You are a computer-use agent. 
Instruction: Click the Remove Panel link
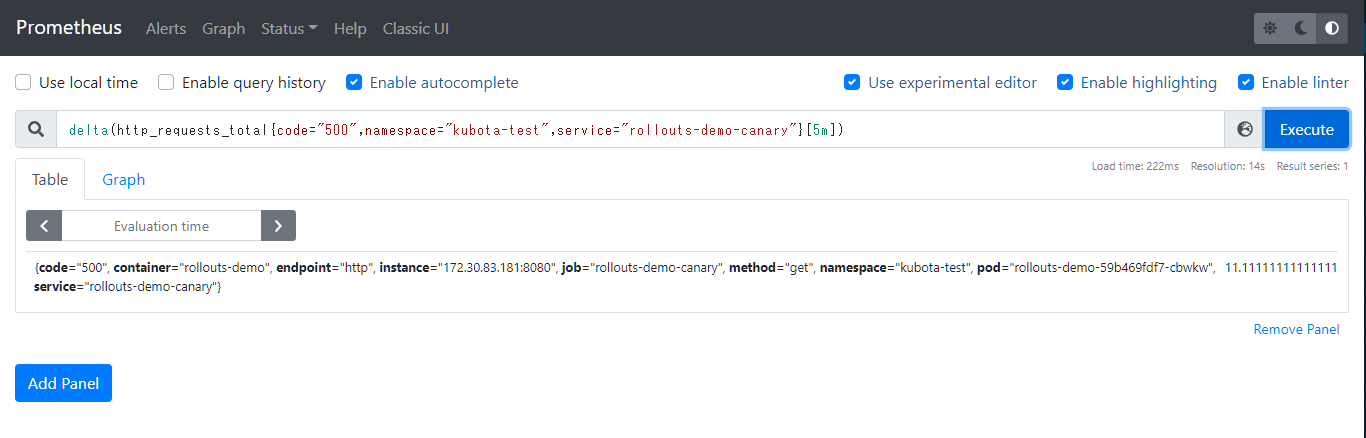point(1296,329)
